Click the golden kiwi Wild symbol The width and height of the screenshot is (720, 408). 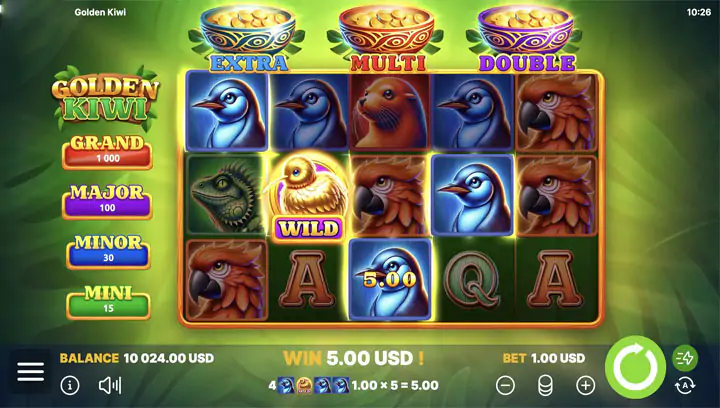pos(309,196)
